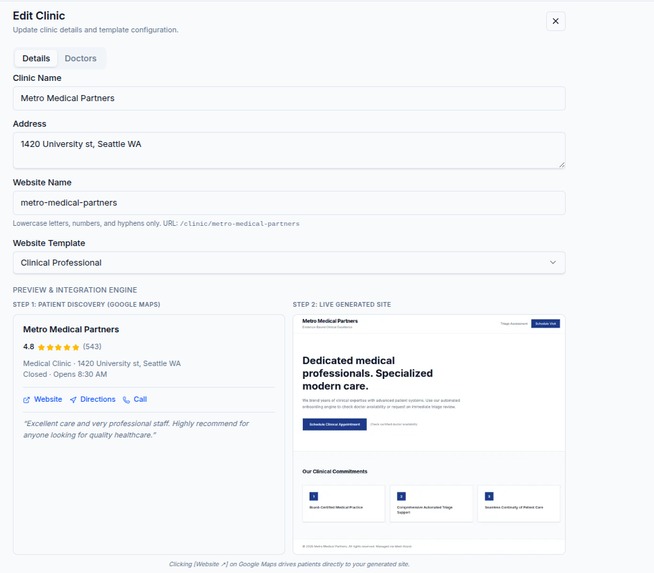Click 'STEP 1: PATIENT DISCOVERY' label
The width and height of the screenshot is (654, 573).
click(86, 304)
